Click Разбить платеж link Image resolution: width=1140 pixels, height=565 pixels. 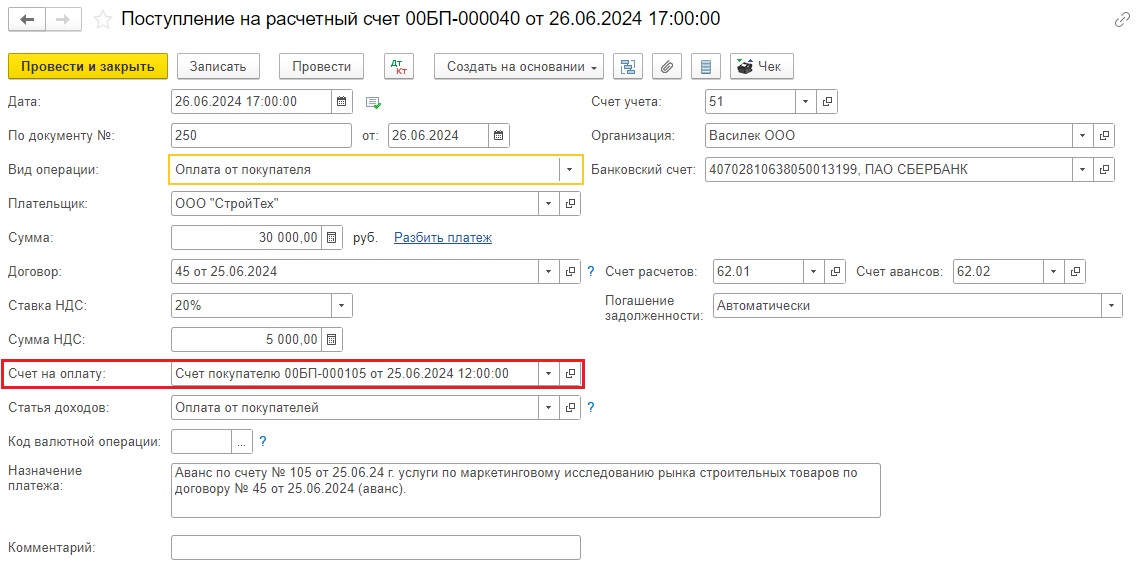point(443,238)
